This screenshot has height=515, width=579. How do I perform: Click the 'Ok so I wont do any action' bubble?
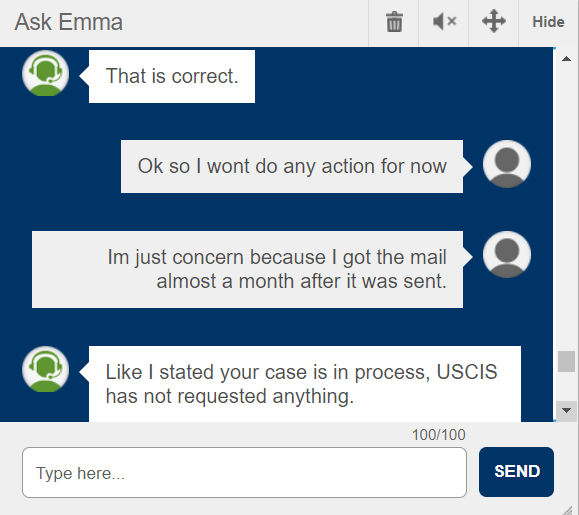292,166
